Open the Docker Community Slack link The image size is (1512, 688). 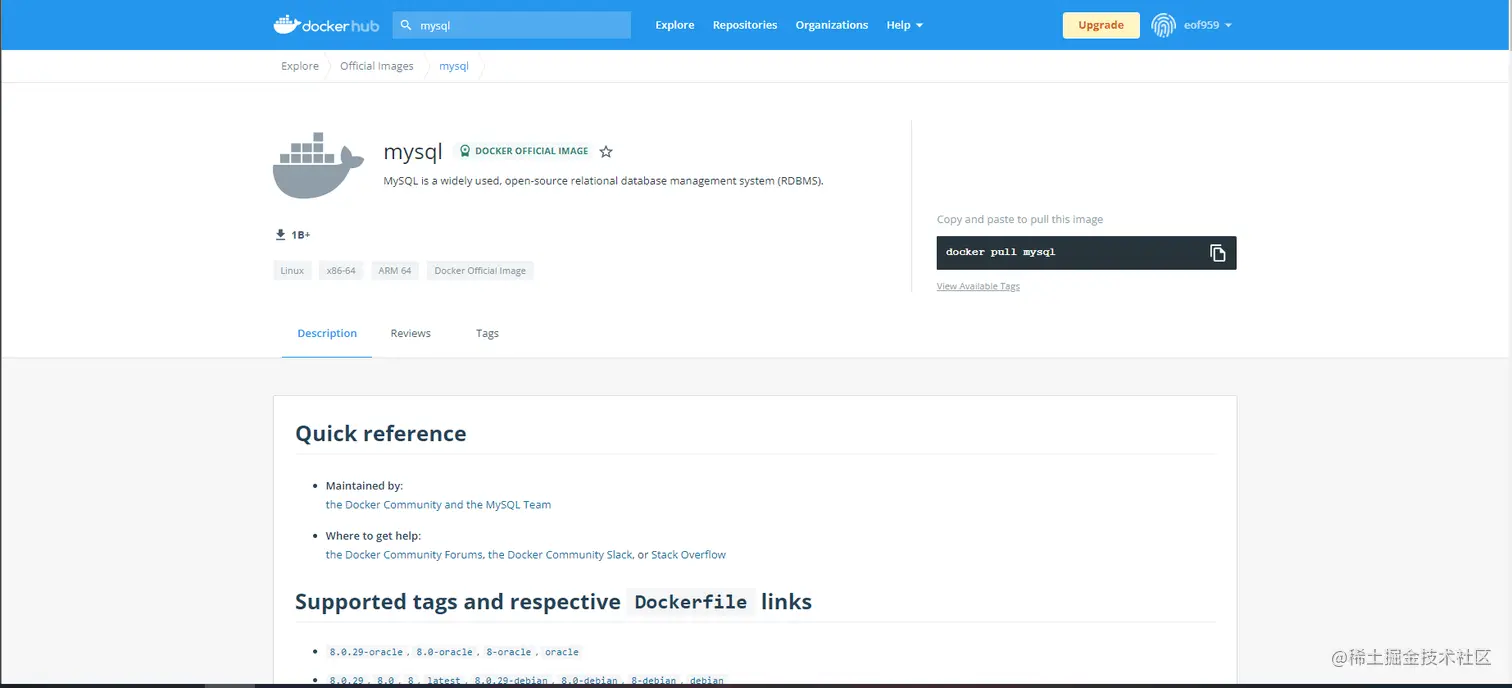point(560,555)
